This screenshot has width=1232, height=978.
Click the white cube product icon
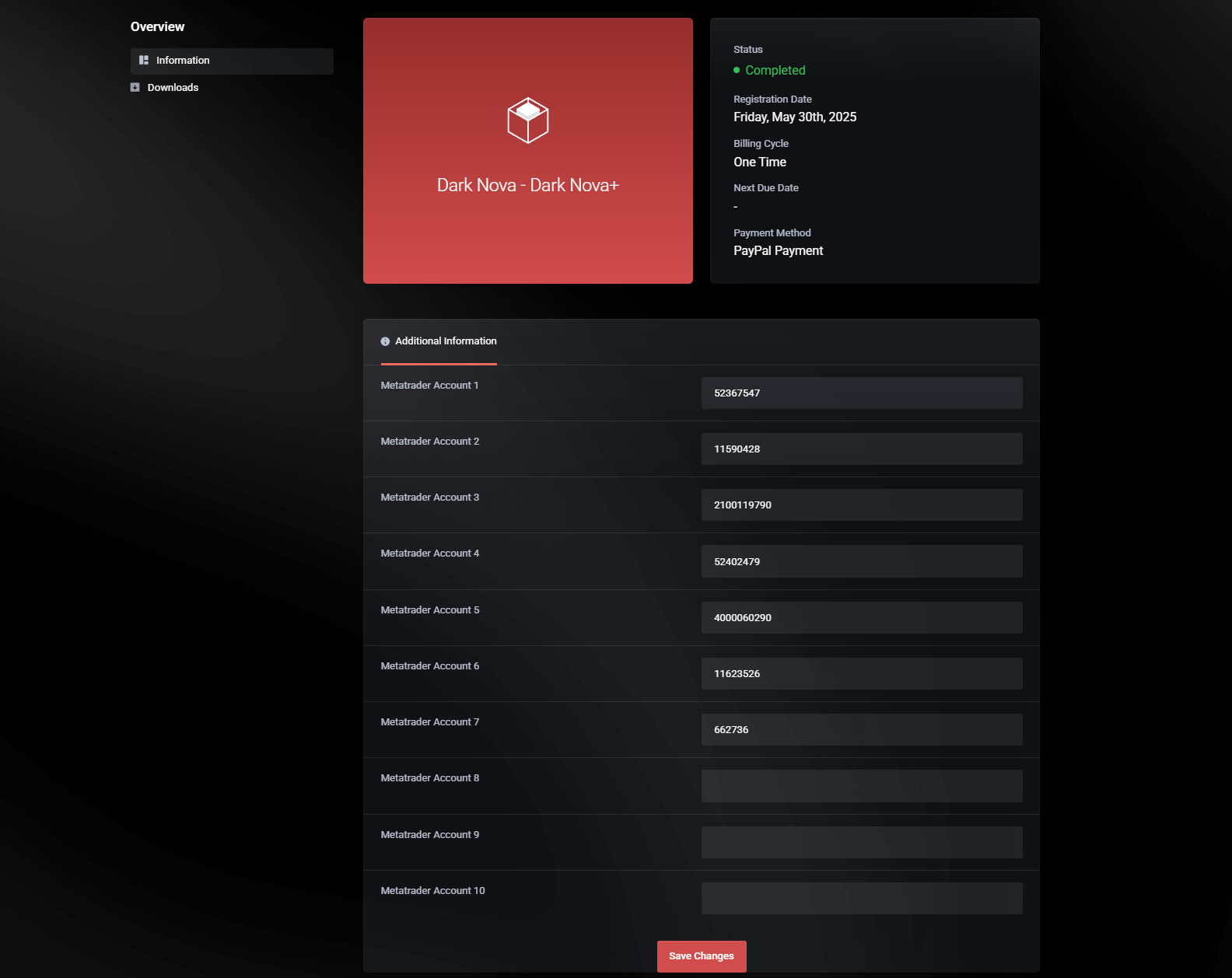[x=528, y=121]
